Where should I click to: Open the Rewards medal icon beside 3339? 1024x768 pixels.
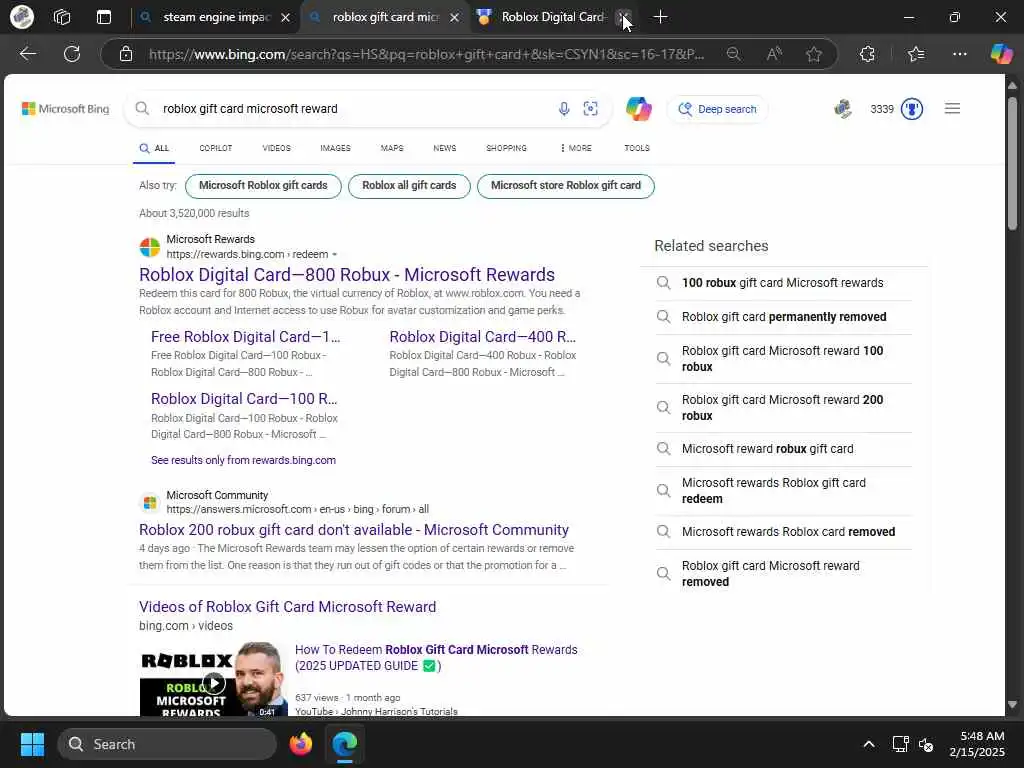[x=912, y=109]
